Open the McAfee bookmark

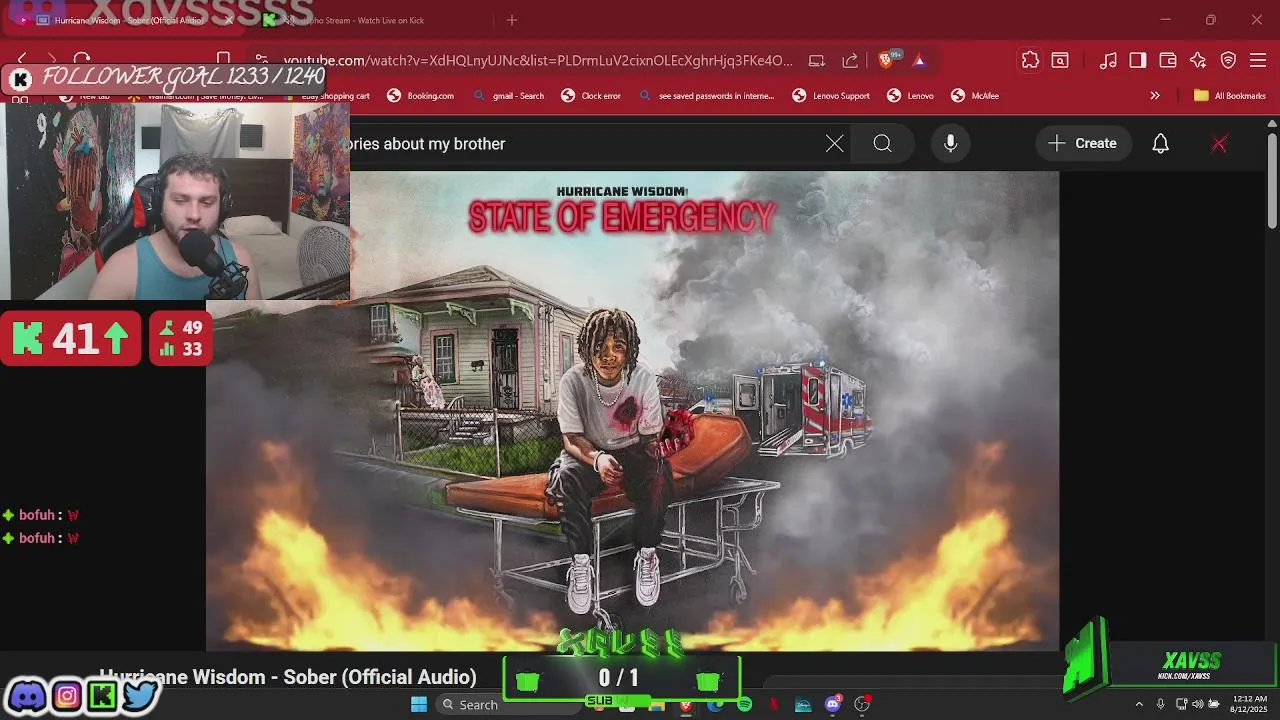pyautogui.click(x=975, y=96)
